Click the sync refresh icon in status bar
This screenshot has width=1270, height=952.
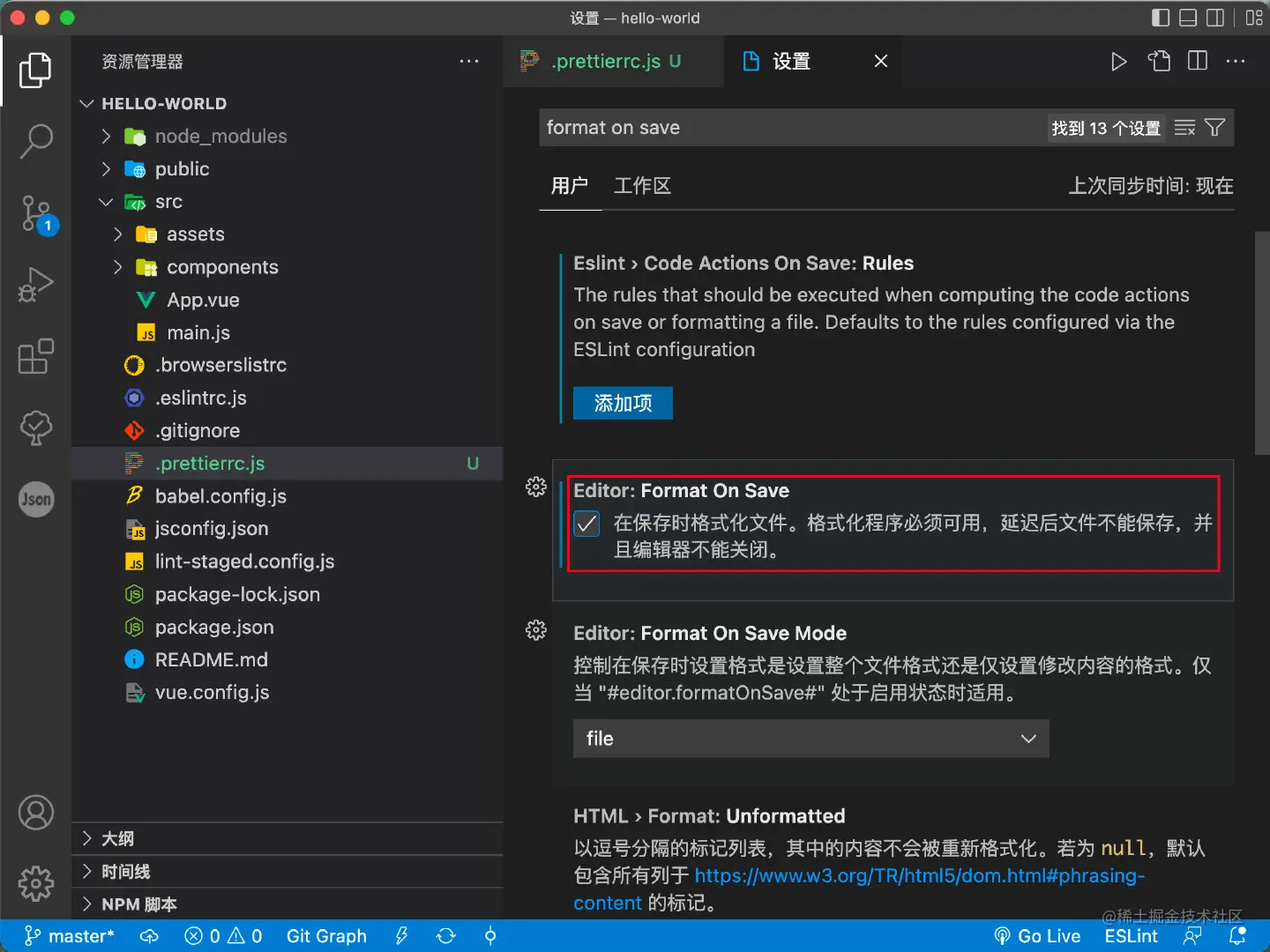pos(446,936)
